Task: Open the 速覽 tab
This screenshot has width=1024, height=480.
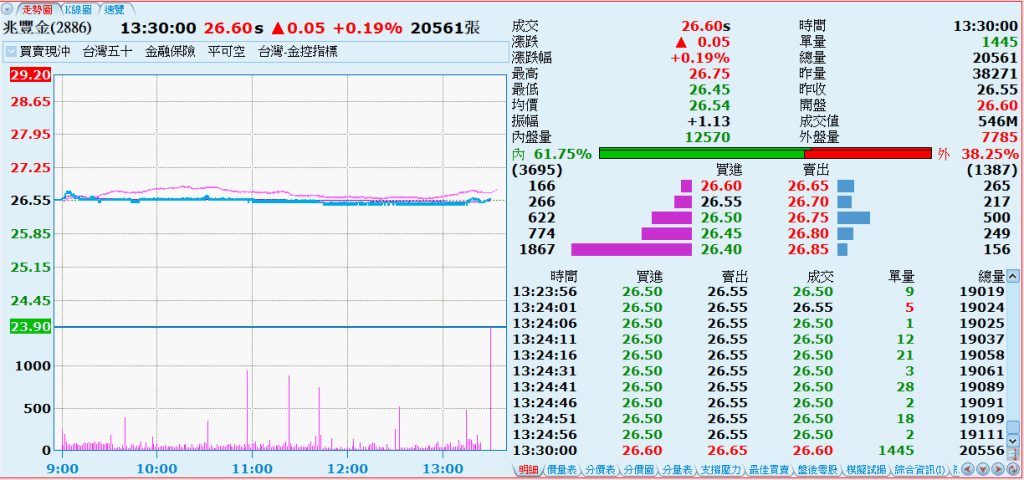Action: [x=115, y=8]
